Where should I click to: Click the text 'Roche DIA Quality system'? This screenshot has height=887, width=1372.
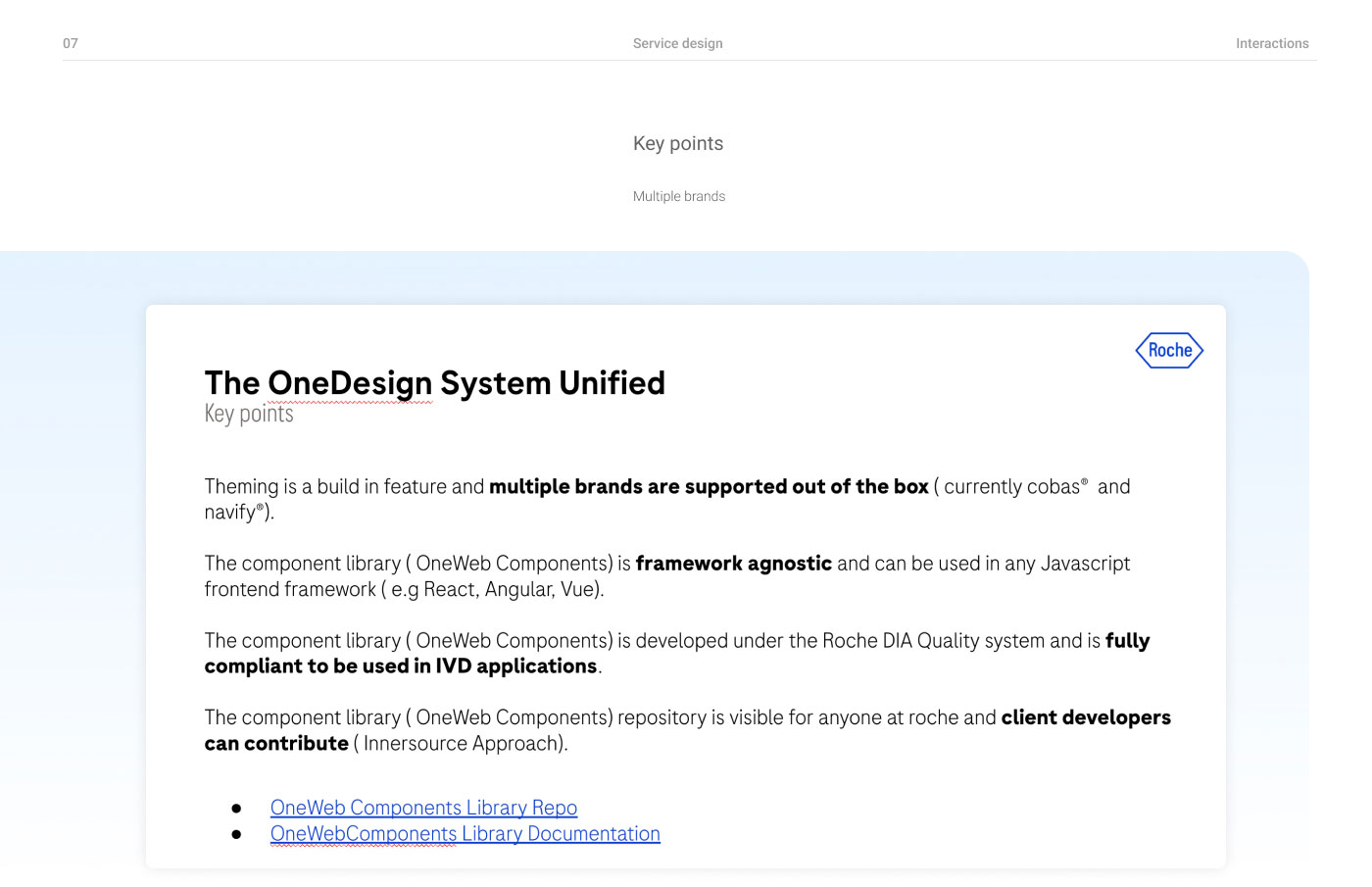933,641
